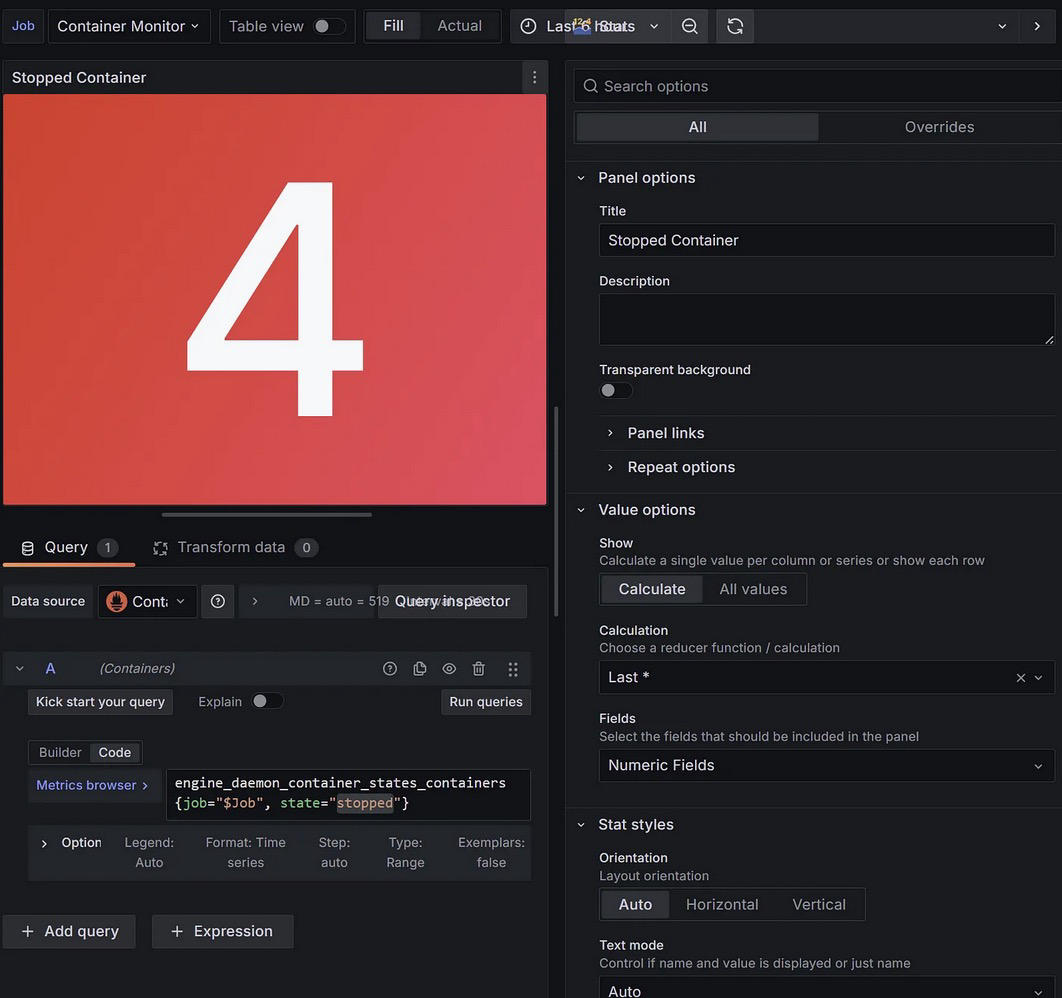This screenshot has width=1062, height=998.
Task: Open the Query inspector
Action: (x=452, y=601)
